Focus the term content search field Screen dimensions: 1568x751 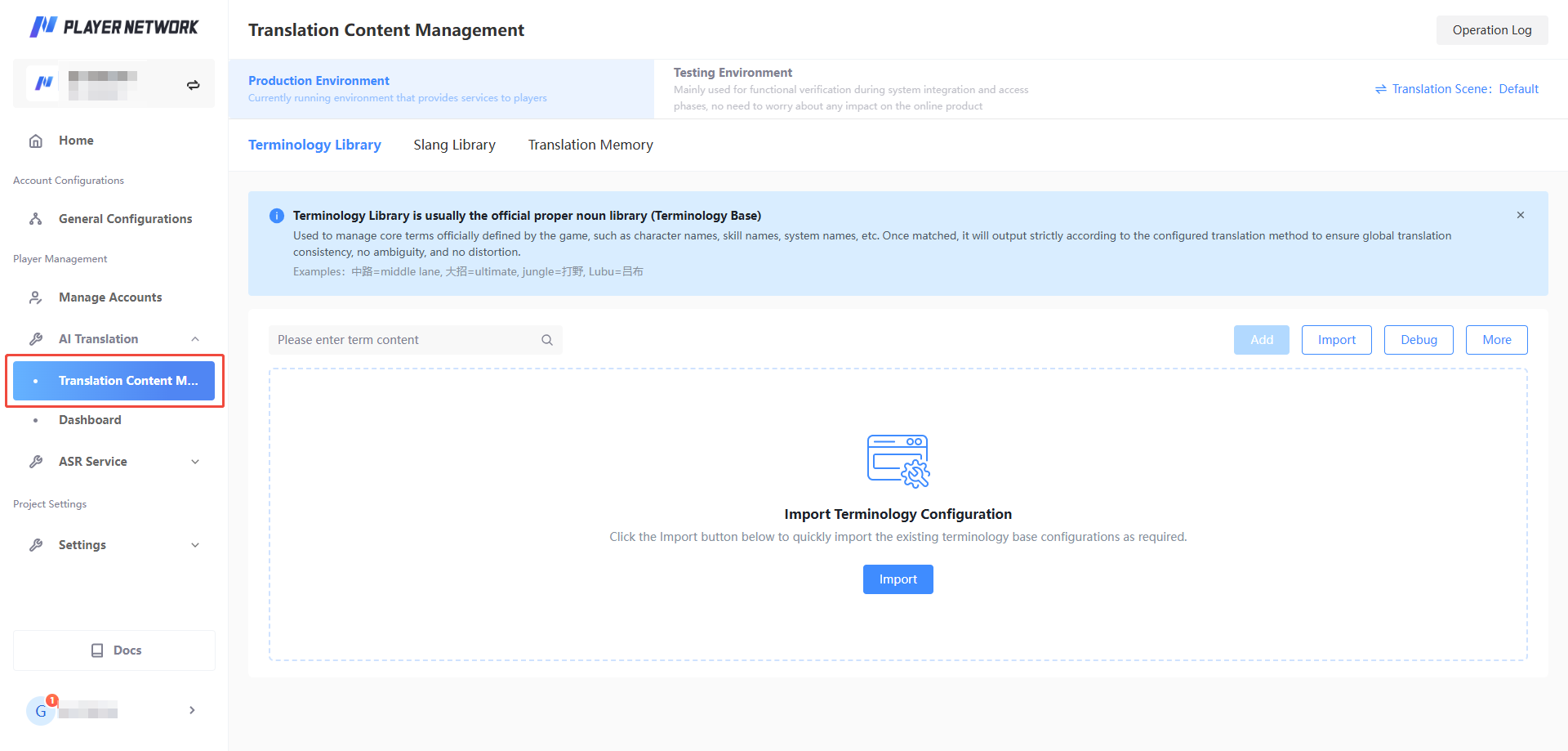(x=416, y=340)
